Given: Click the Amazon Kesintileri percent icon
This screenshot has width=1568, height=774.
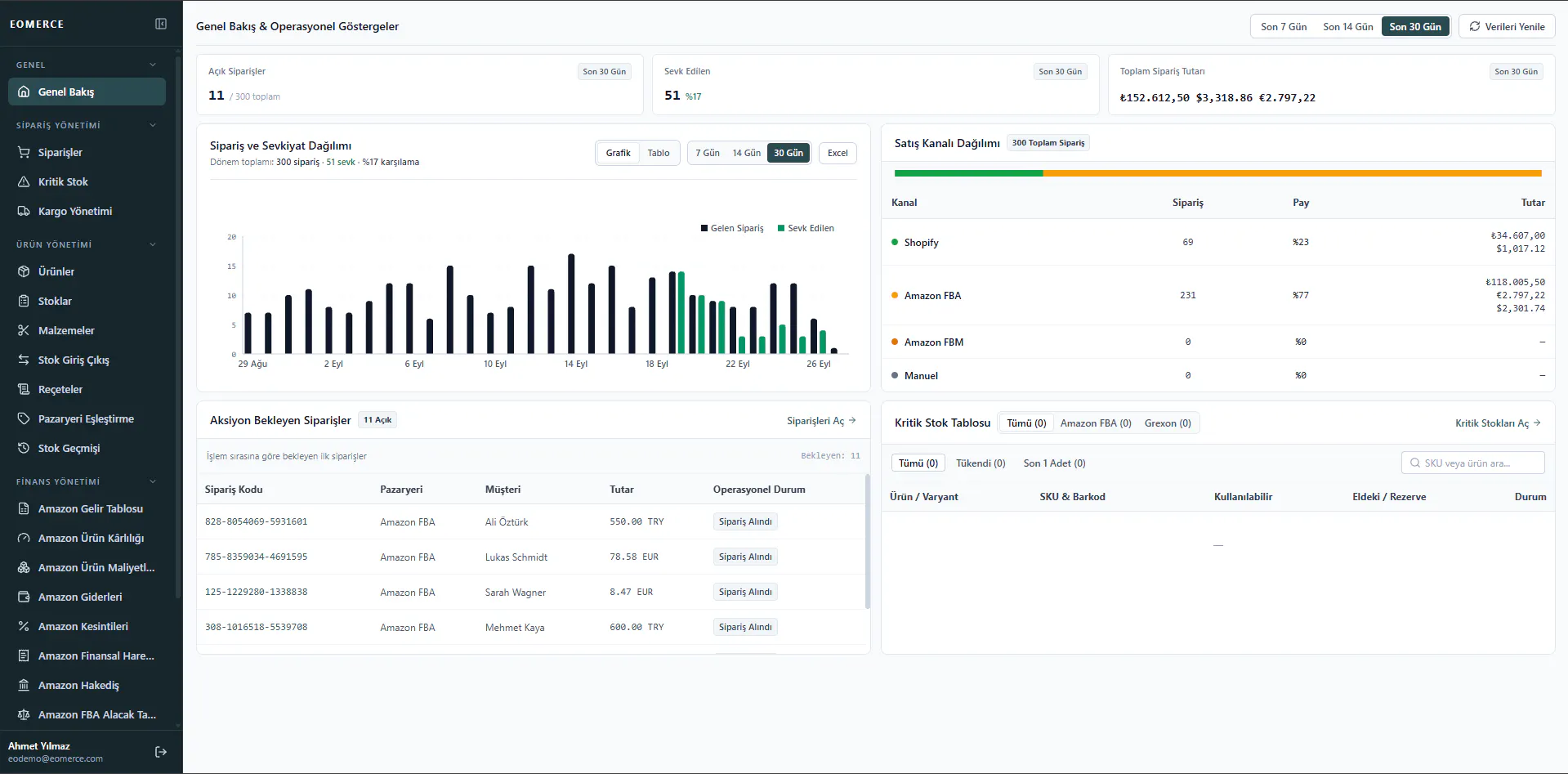Looking at the screenshot, I should 24,626.
